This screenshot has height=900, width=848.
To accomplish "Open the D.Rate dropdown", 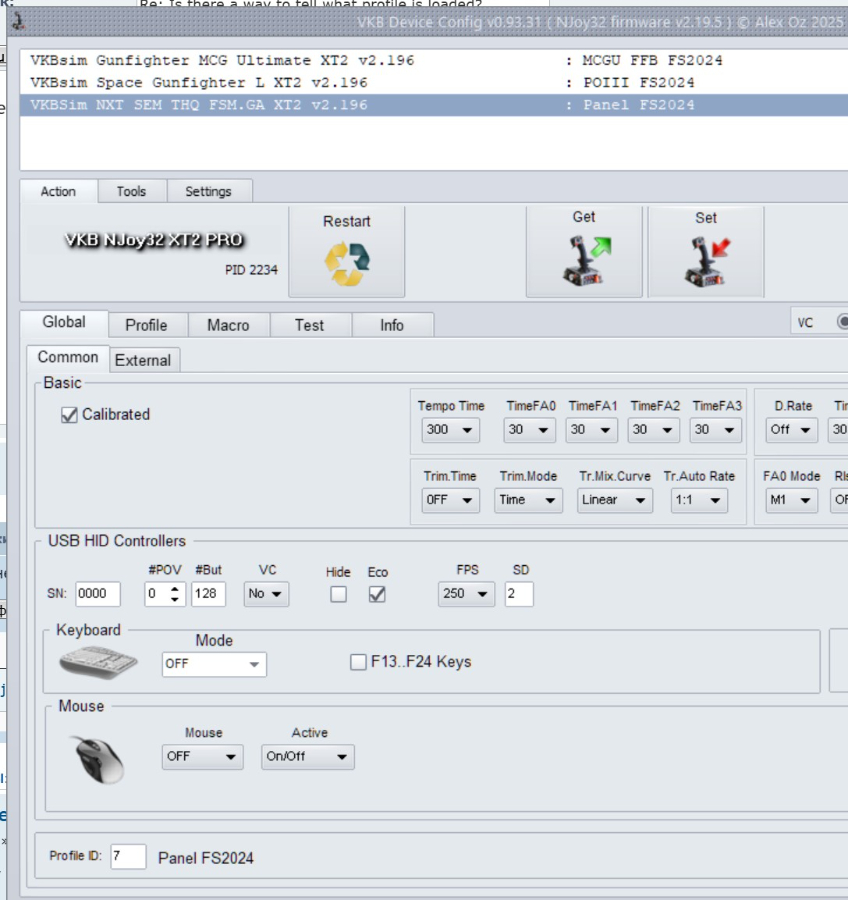I will [x=792, y=430].
